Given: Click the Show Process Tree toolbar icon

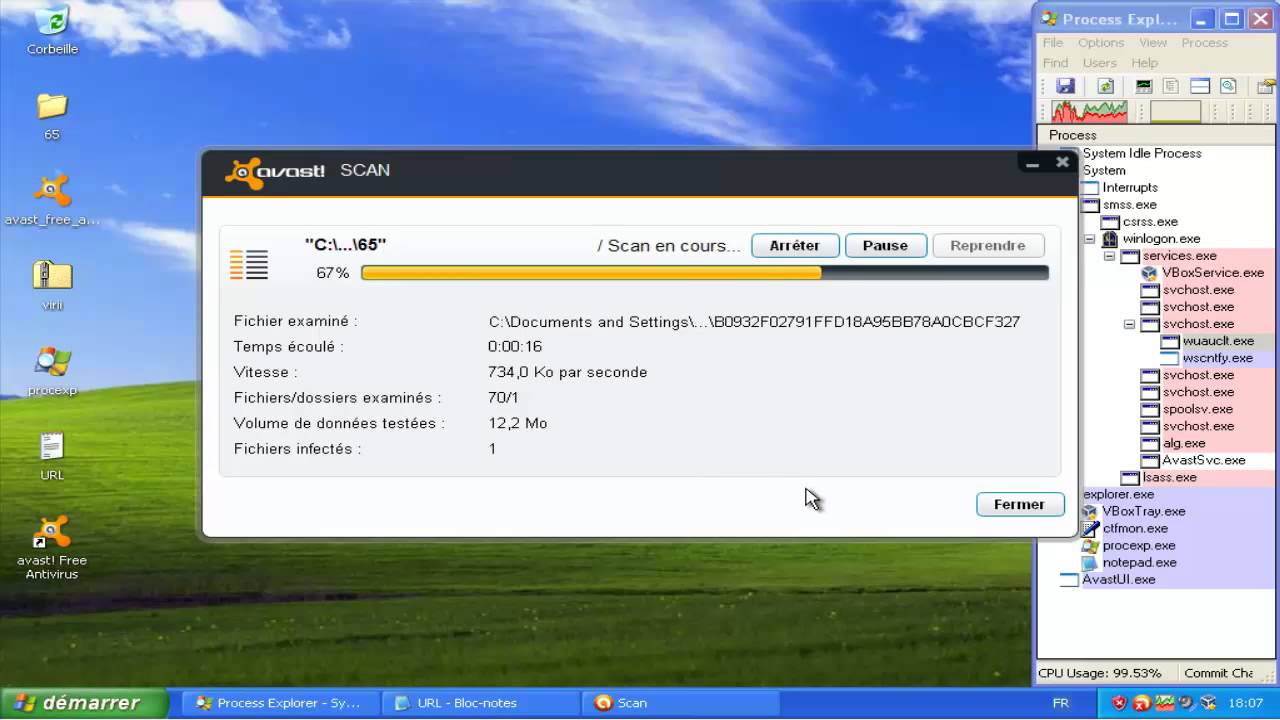Looking at the screenshot, I should pyautogui.click(x=1171, y=87).
